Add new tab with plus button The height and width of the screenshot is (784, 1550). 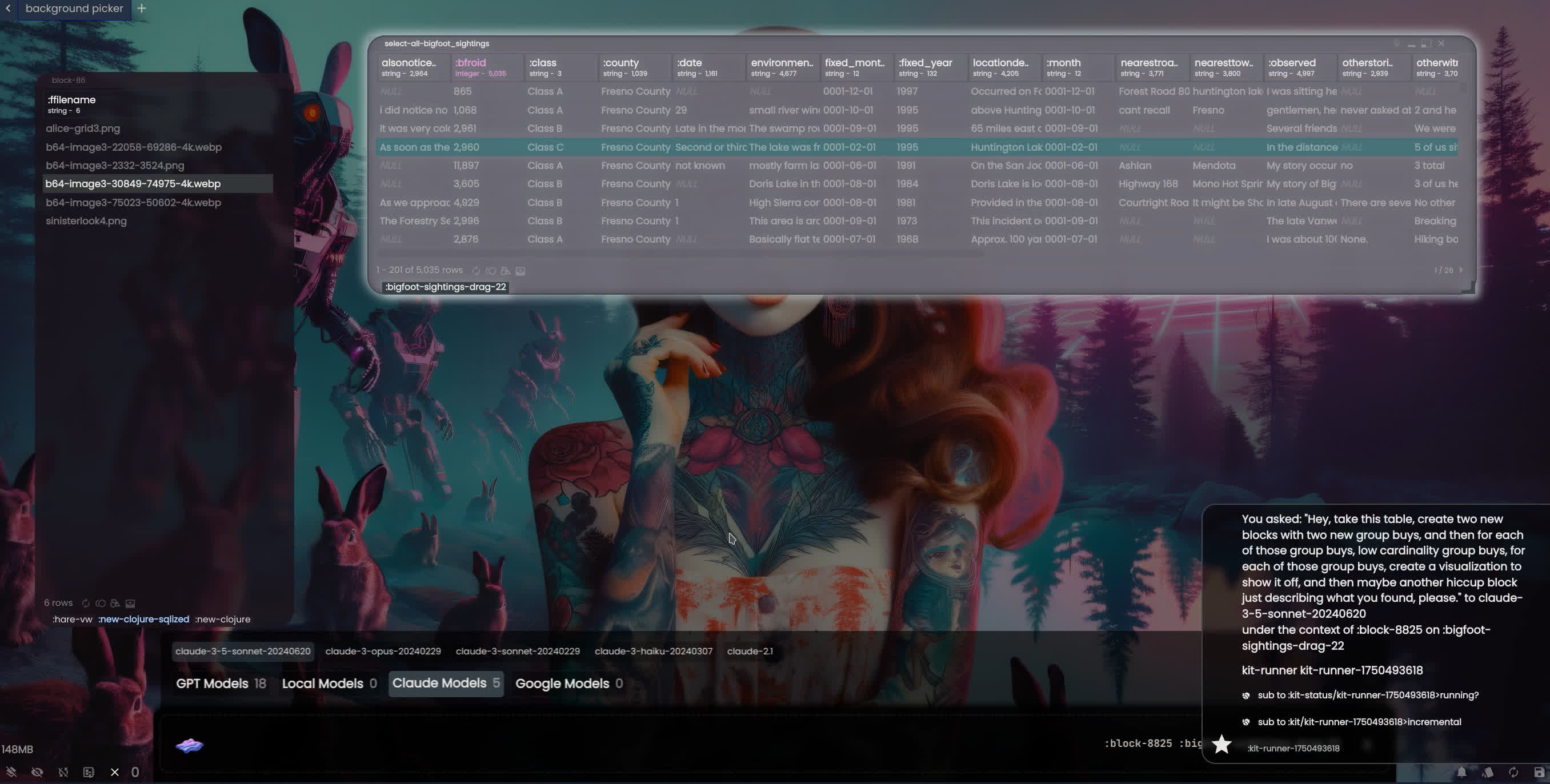(141, 9)
